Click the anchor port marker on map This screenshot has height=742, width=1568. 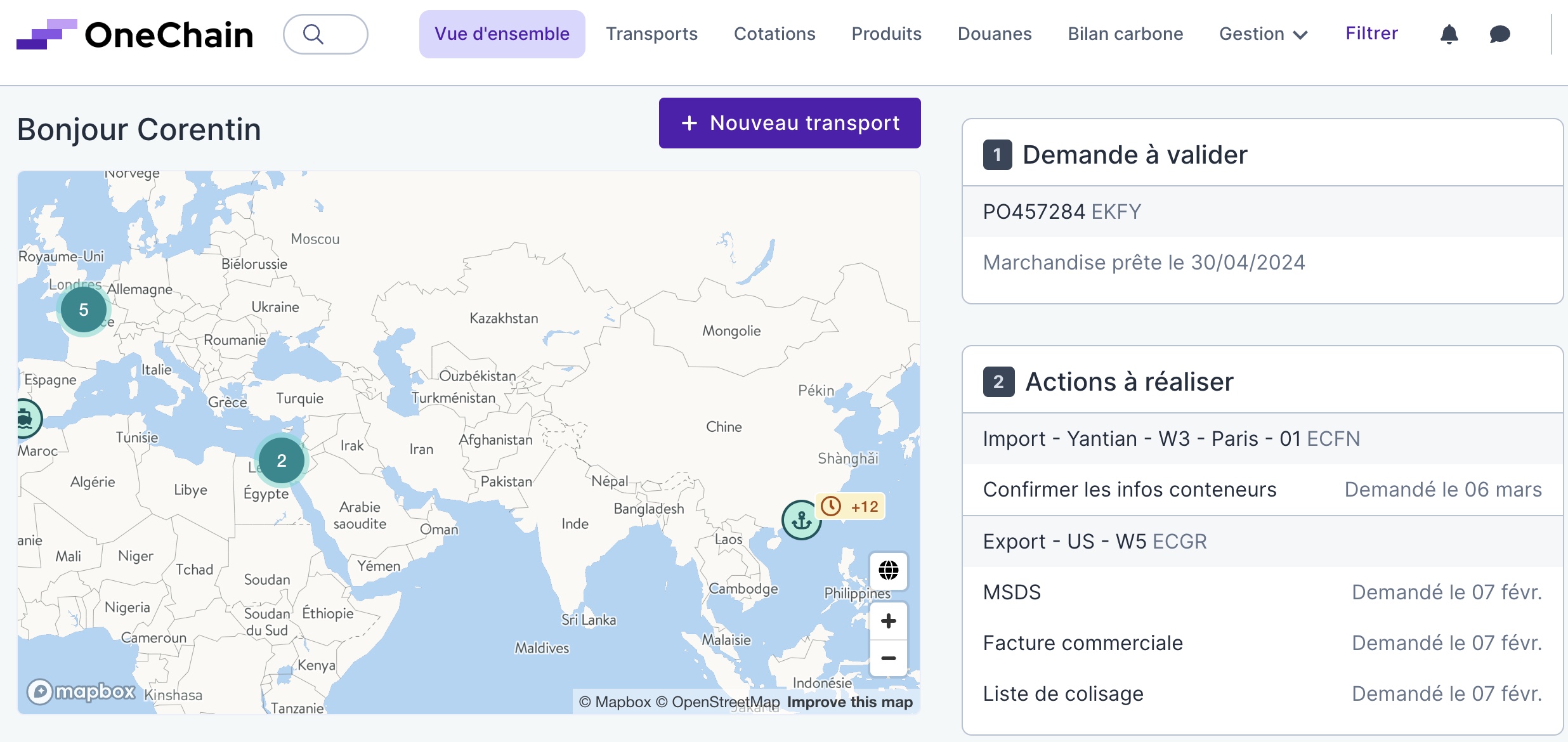click(x=801, y=520)
